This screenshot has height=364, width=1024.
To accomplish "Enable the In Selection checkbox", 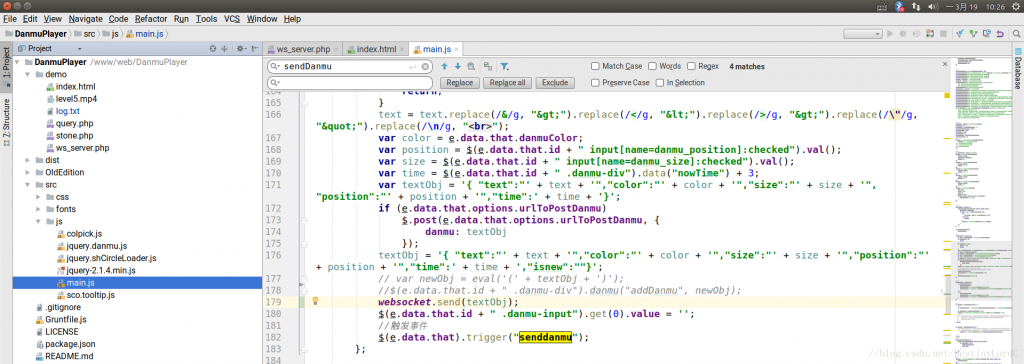I will click(660, 83).
